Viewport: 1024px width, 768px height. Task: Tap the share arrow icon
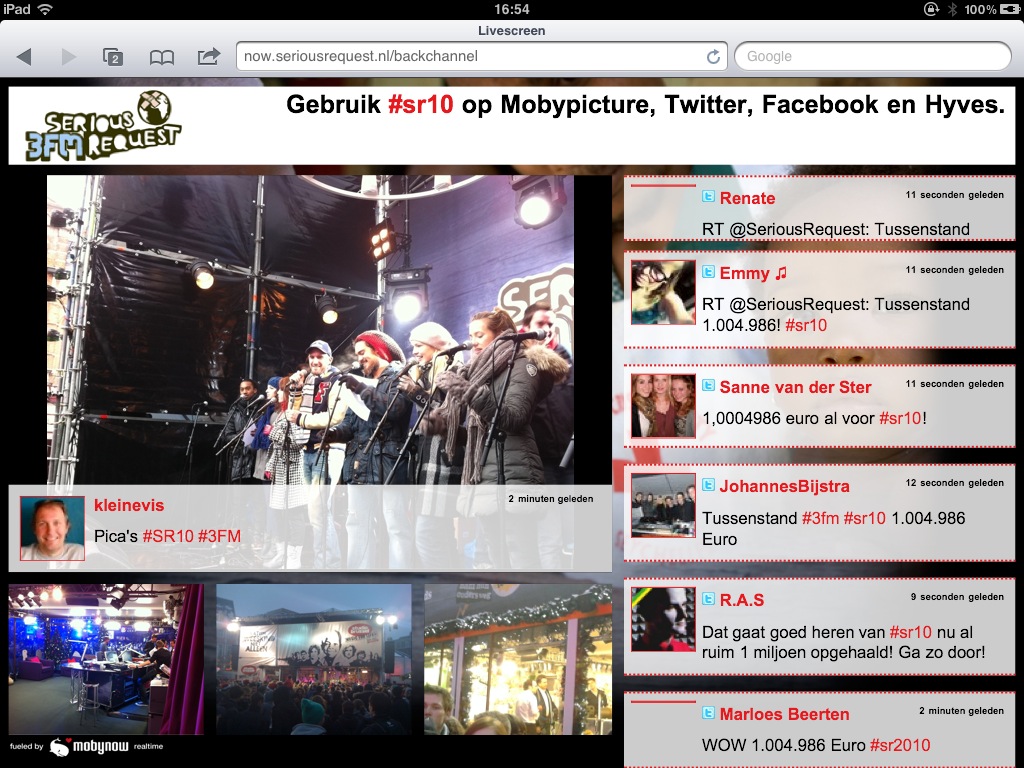208,57
